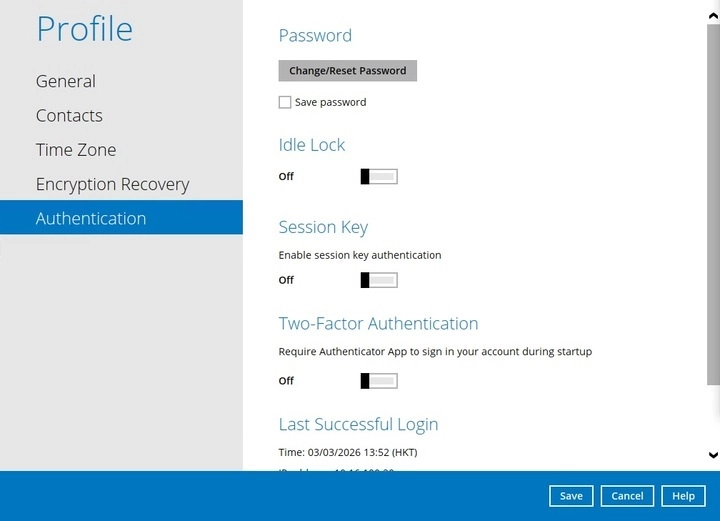
Task: Check the Save password checkbox
Action: point(285,102)
